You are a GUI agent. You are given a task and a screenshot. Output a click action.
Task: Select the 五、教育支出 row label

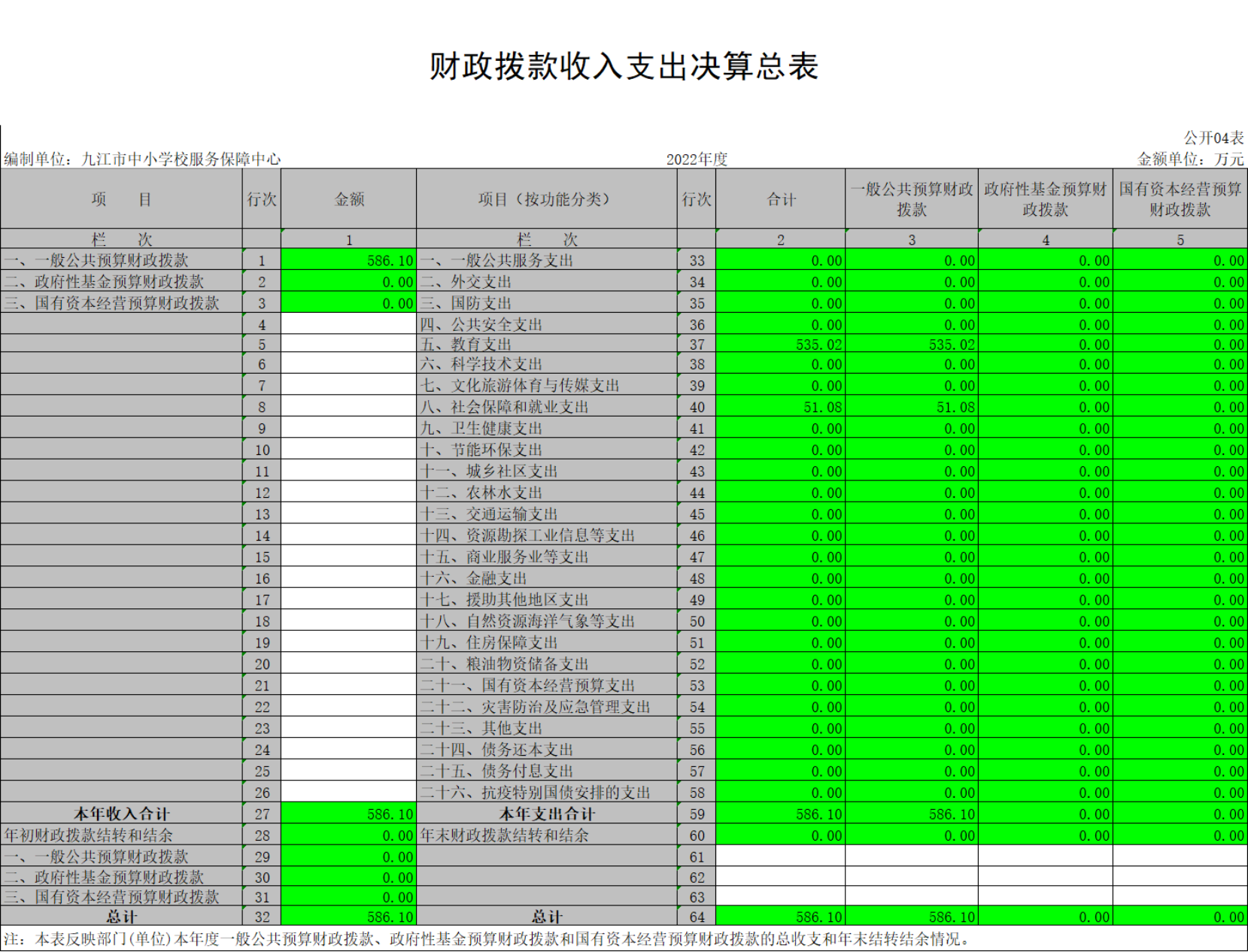coord(466,344)
